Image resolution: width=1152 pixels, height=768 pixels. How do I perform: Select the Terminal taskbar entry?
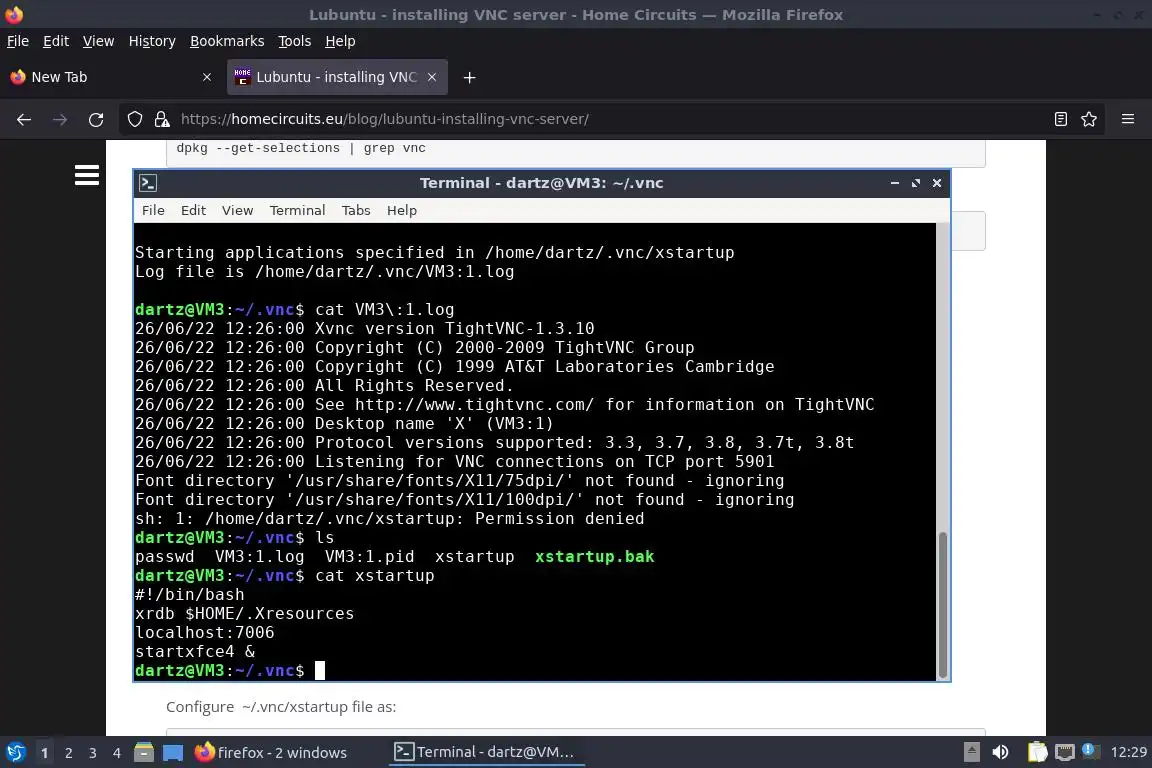(485, 752)
